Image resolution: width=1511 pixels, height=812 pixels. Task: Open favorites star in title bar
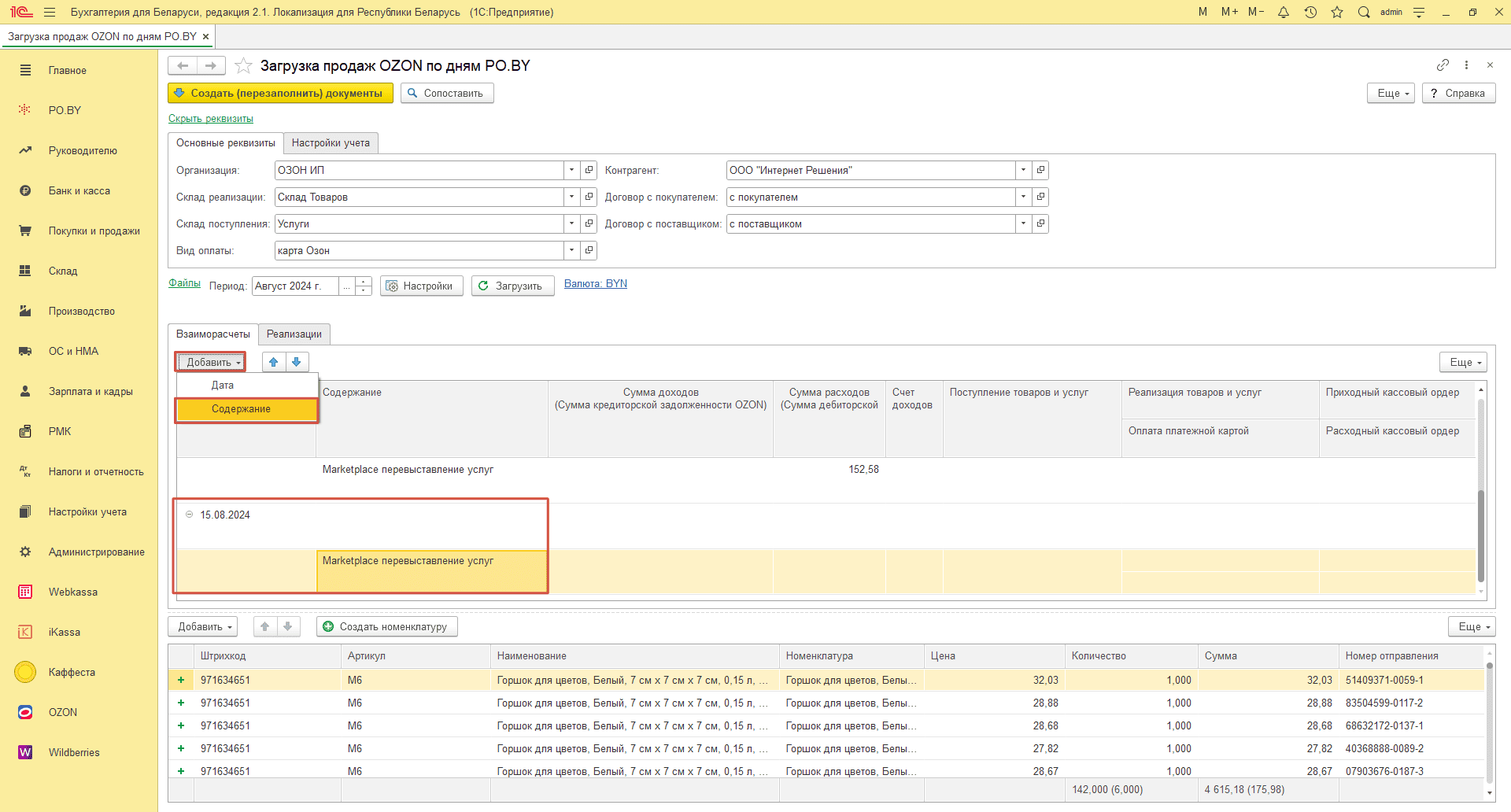pos(1337,12)
